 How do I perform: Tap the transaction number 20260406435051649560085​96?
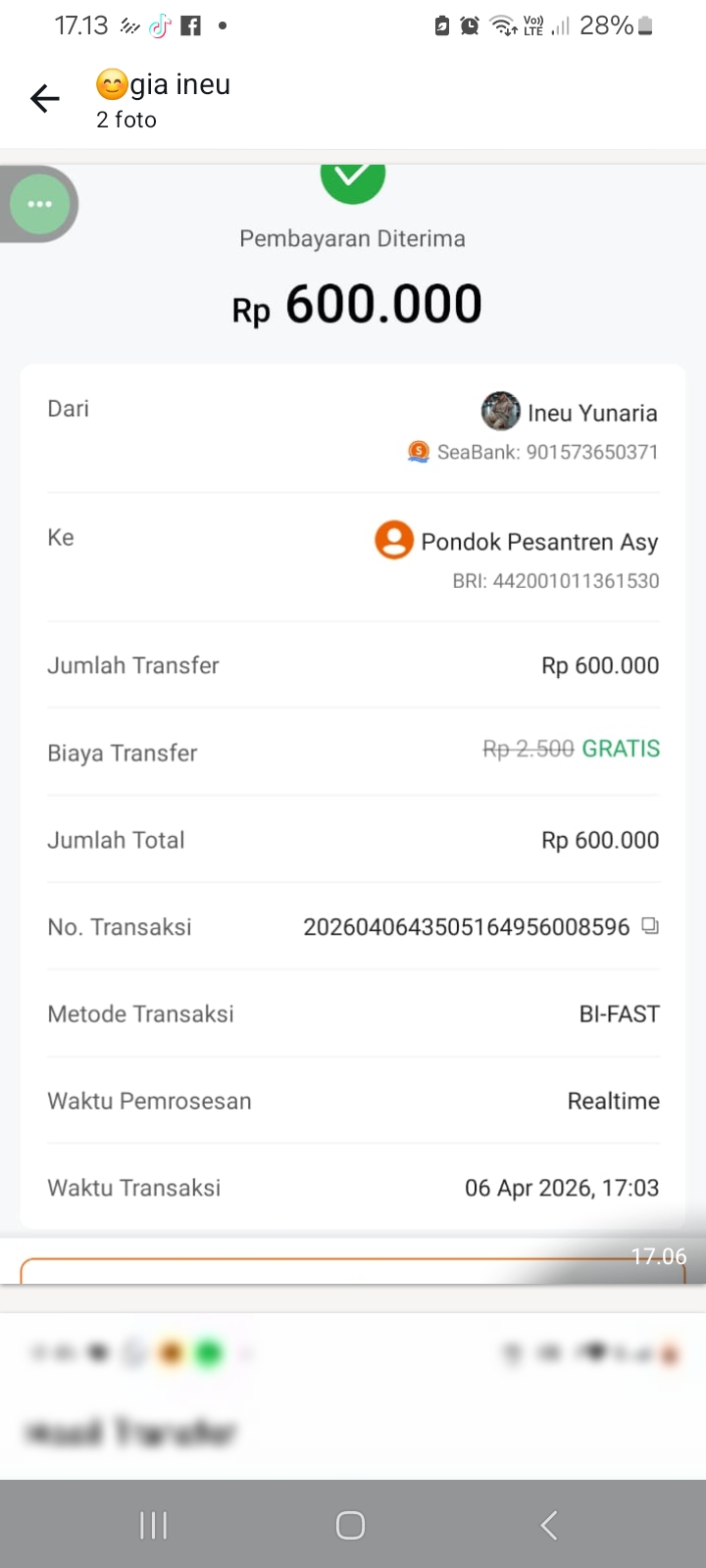(466, 927)
